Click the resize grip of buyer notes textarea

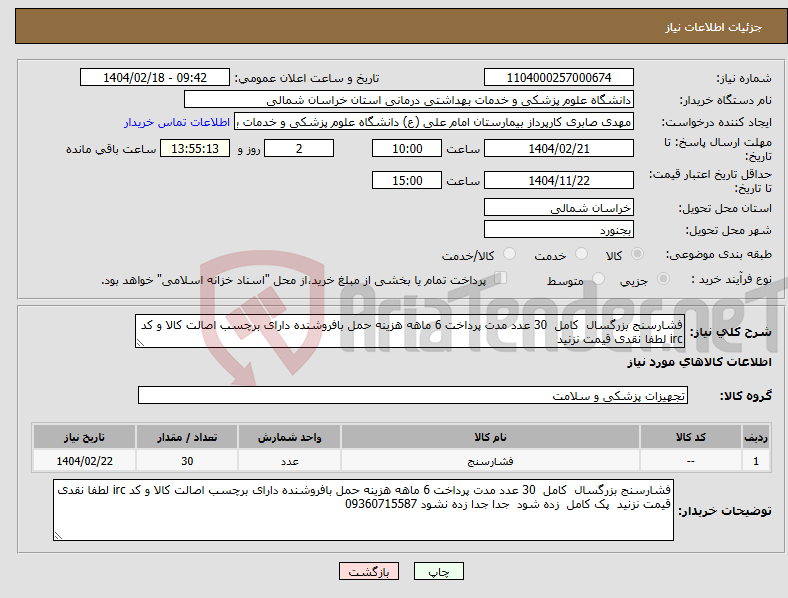[58, 536]
